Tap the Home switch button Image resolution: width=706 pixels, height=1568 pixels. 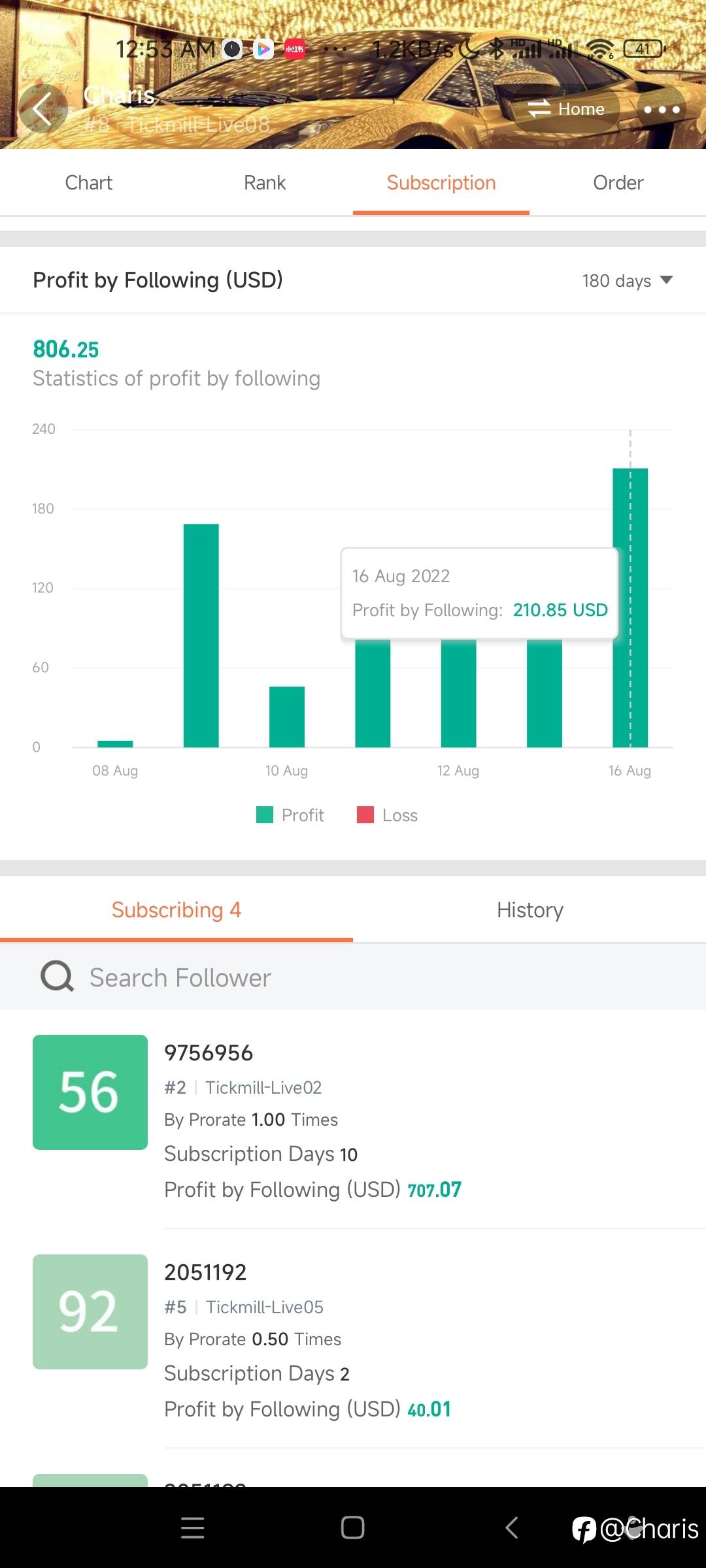[x=566, y=109]
